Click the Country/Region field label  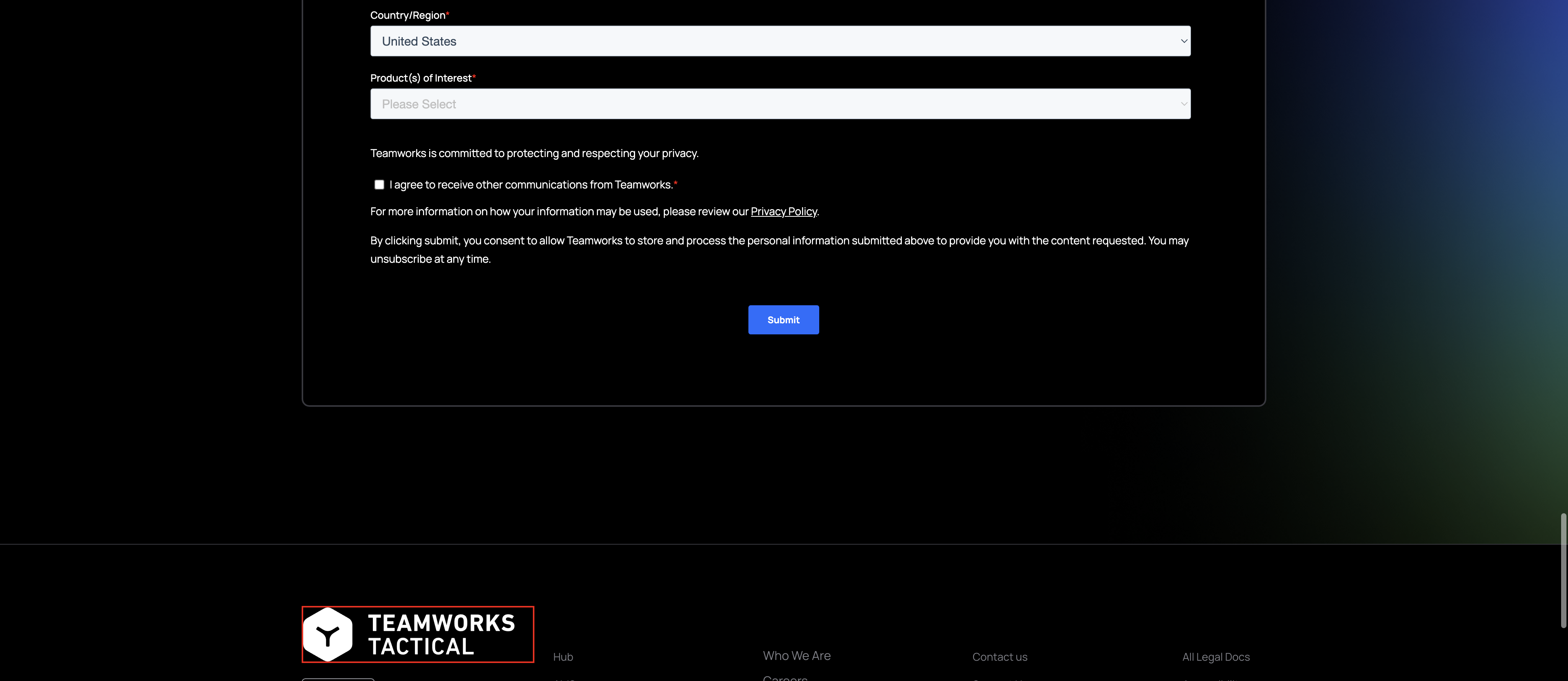coord(407,15)
